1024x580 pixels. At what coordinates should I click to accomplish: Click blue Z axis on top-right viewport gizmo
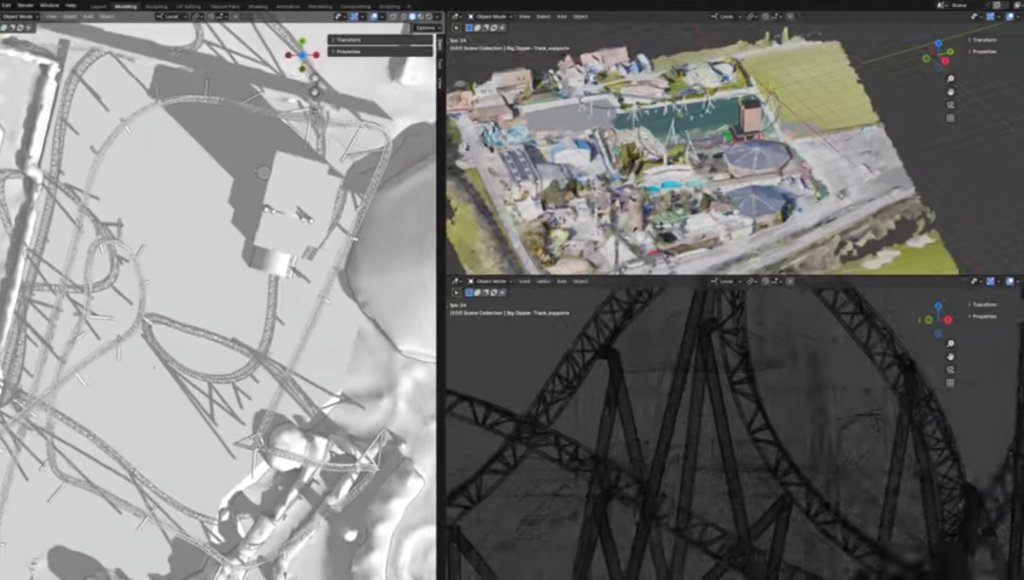pyautogui.click(x=938, y=44)
